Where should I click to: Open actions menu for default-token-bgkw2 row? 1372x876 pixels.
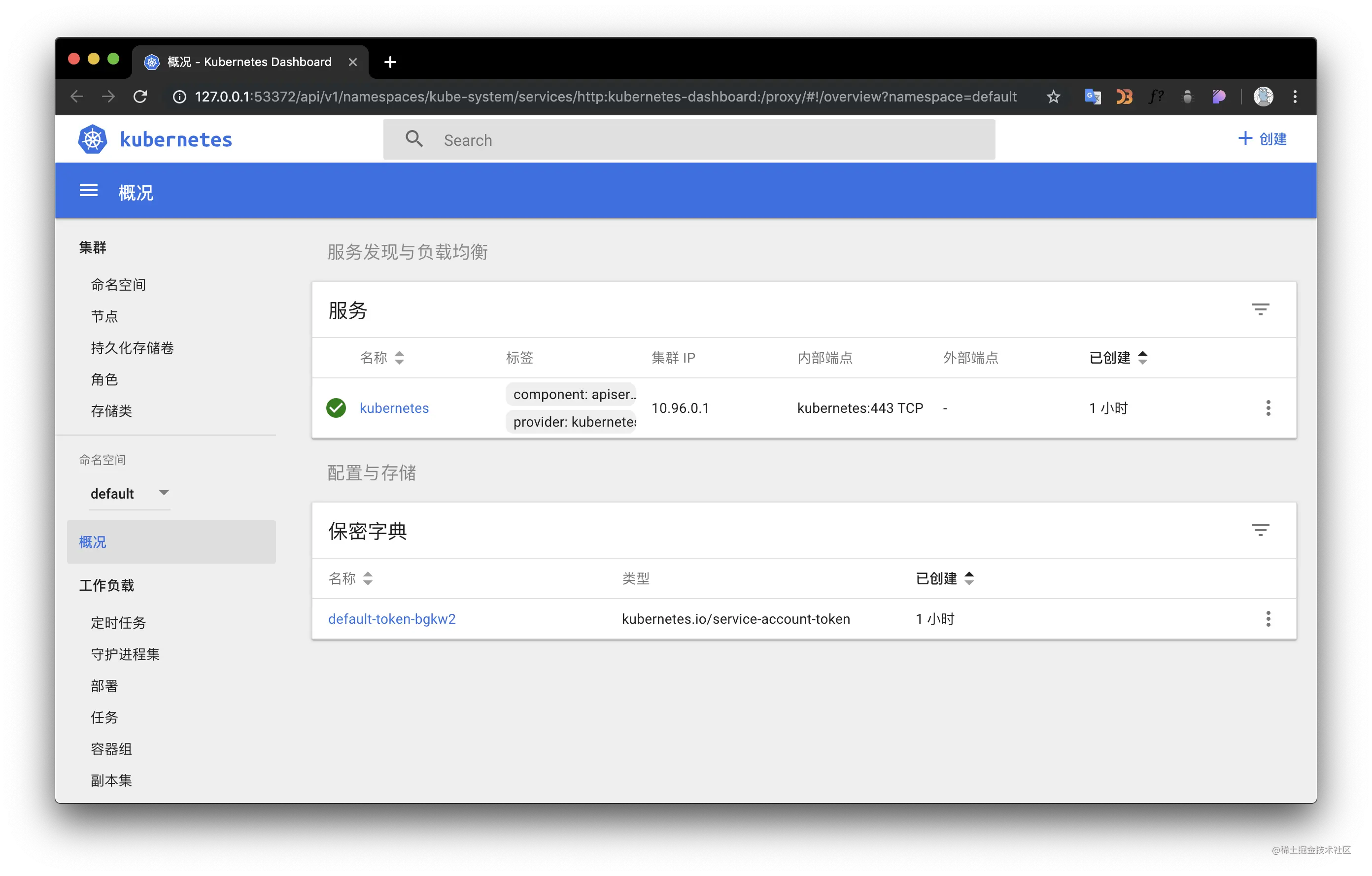(x=1268, y=618)
